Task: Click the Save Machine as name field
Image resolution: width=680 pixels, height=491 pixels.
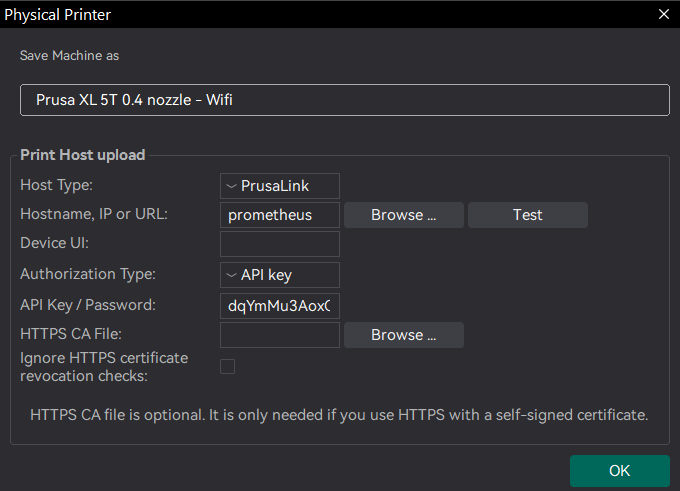Action: [x=344, y=100]
